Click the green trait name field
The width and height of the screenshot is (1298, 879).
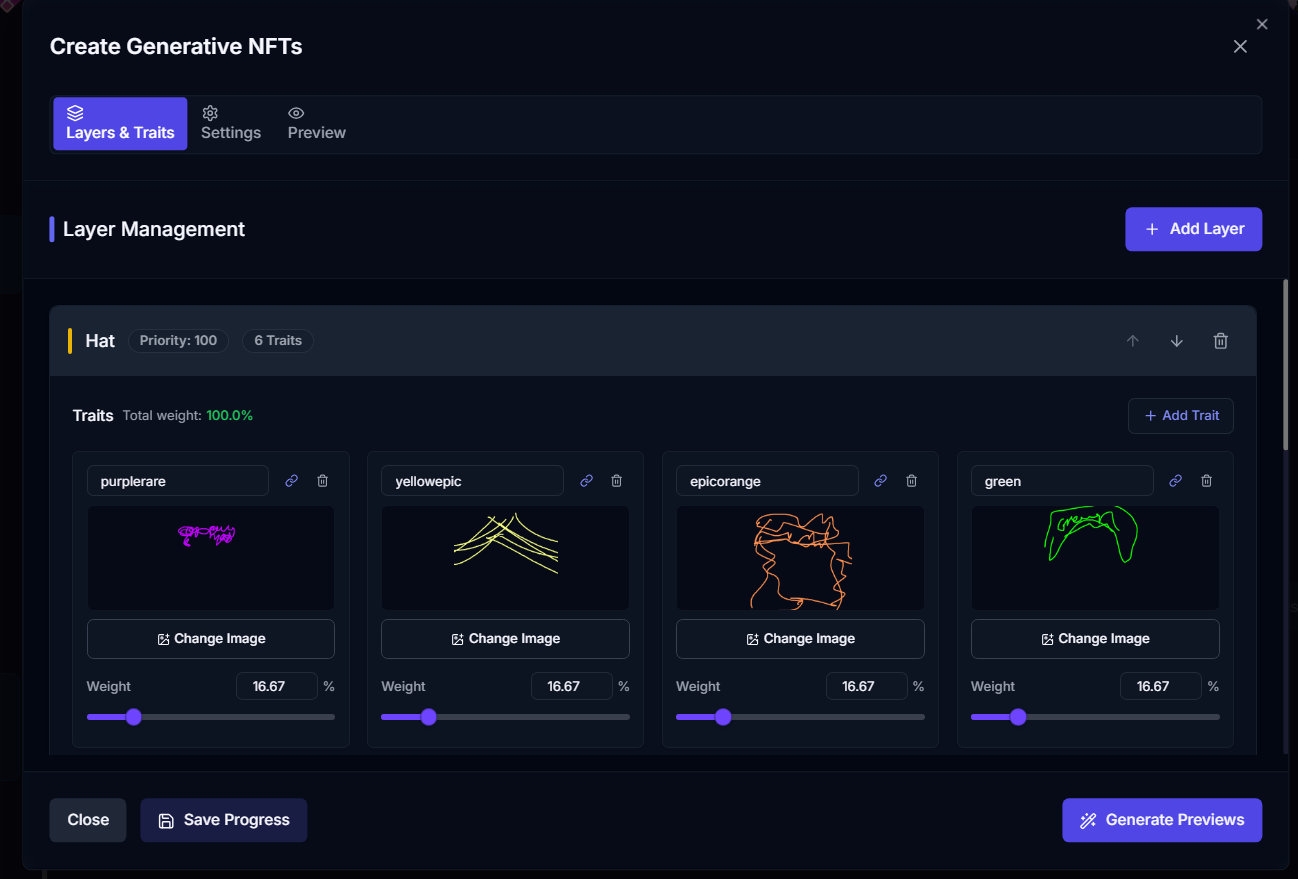(x=1061, y=481)
